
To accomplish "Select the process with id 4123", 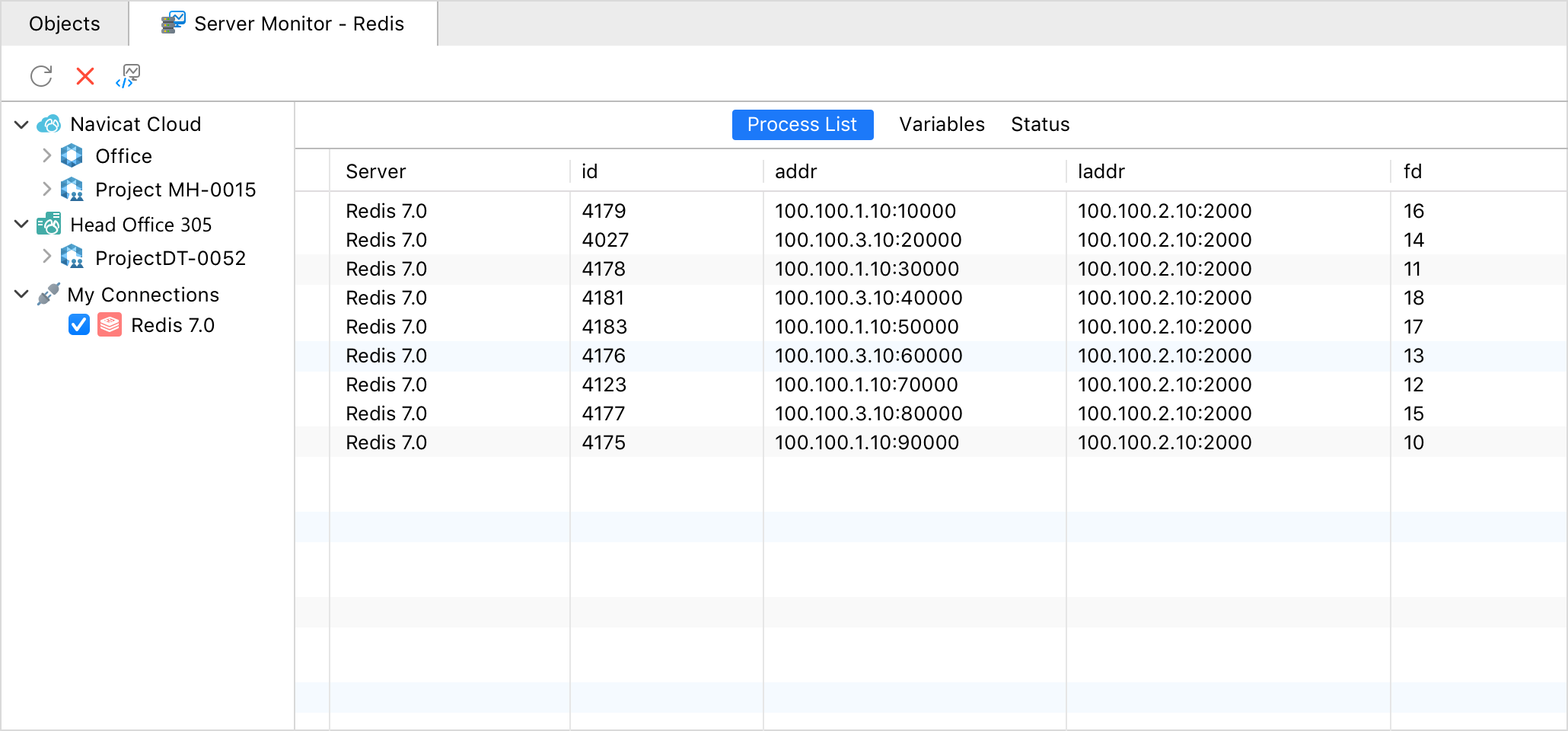I will coord(604,385).
